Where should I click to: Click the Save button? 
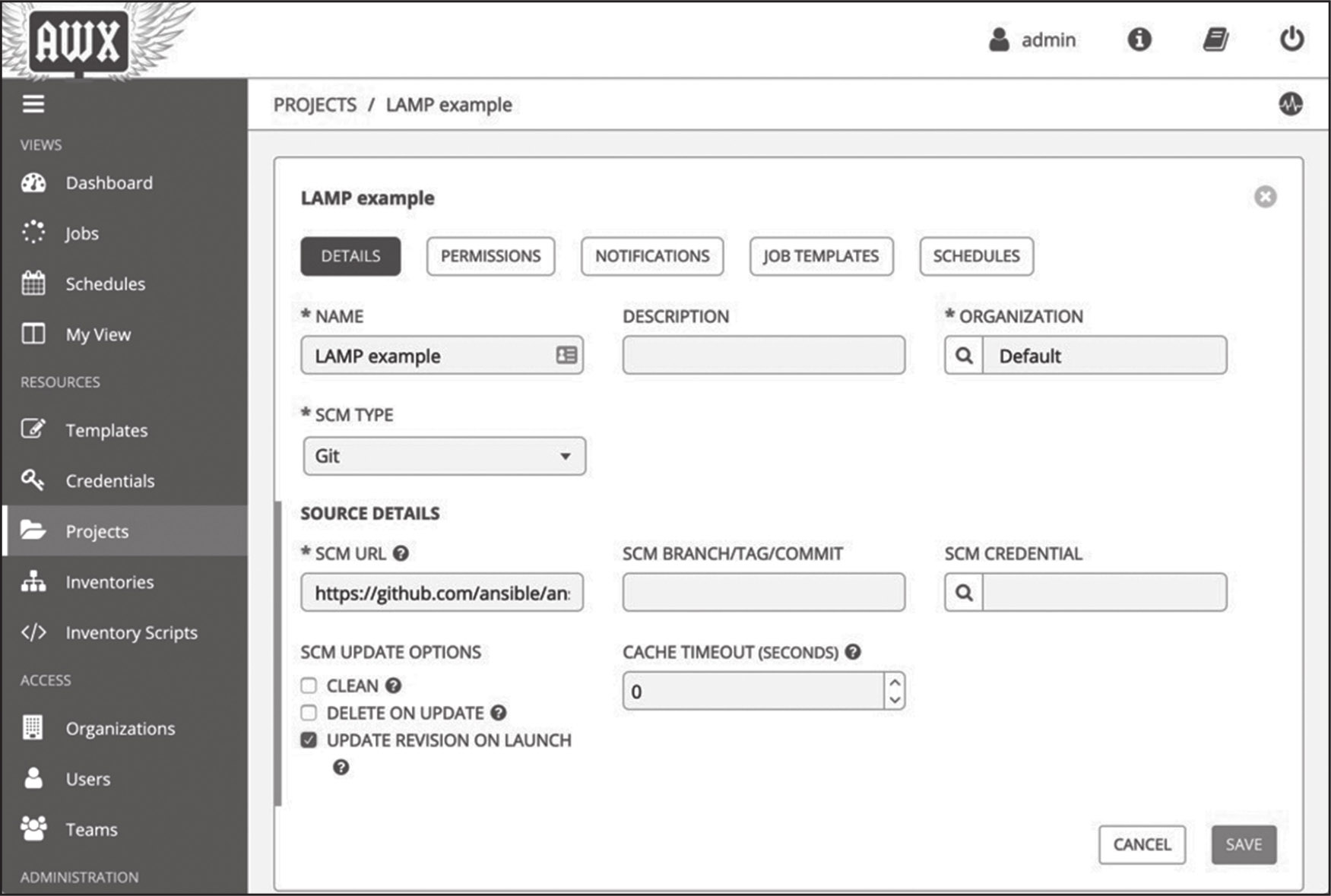1243,844
